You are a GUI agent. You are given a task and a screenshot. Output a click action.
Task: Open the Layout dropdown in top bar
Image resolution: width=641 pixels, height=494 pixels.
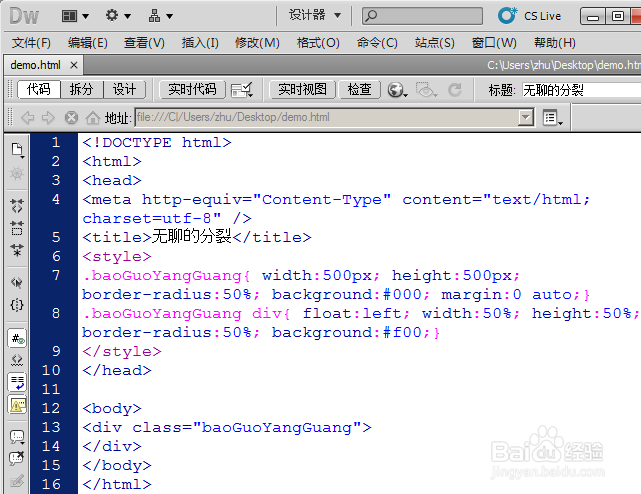point(75,16)
